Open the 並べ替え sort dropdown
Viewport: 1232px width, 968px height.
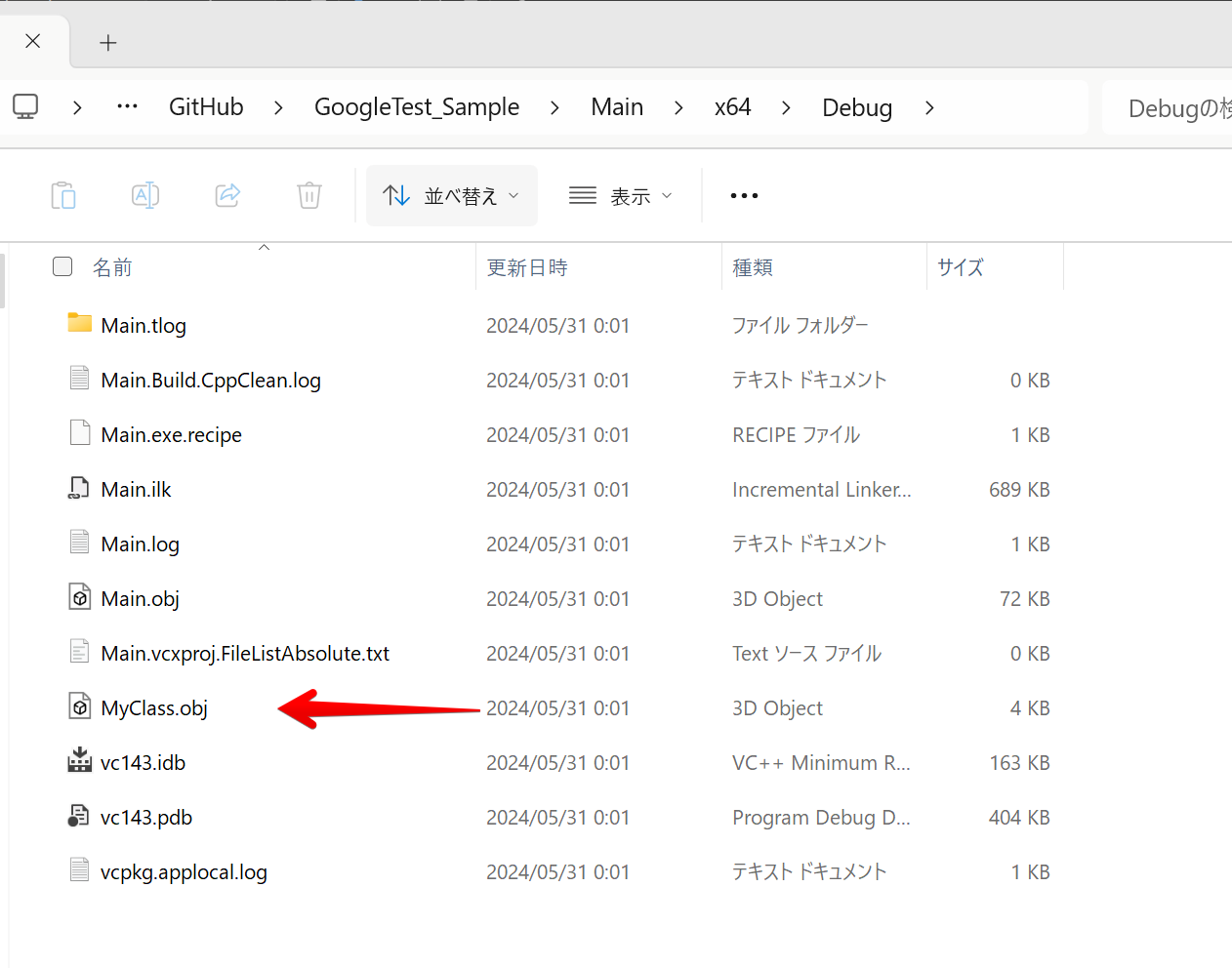pos(451,196)
